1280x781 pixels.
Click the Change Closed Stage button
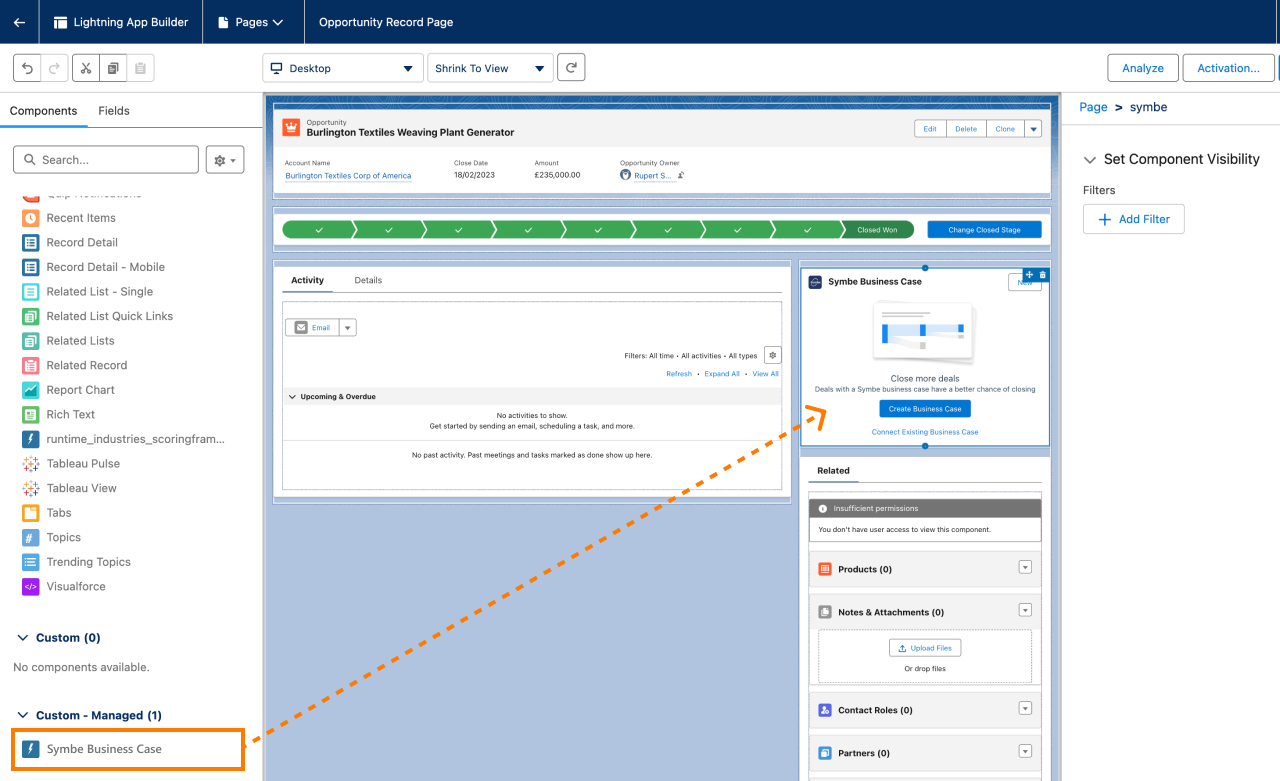[984, 230]
